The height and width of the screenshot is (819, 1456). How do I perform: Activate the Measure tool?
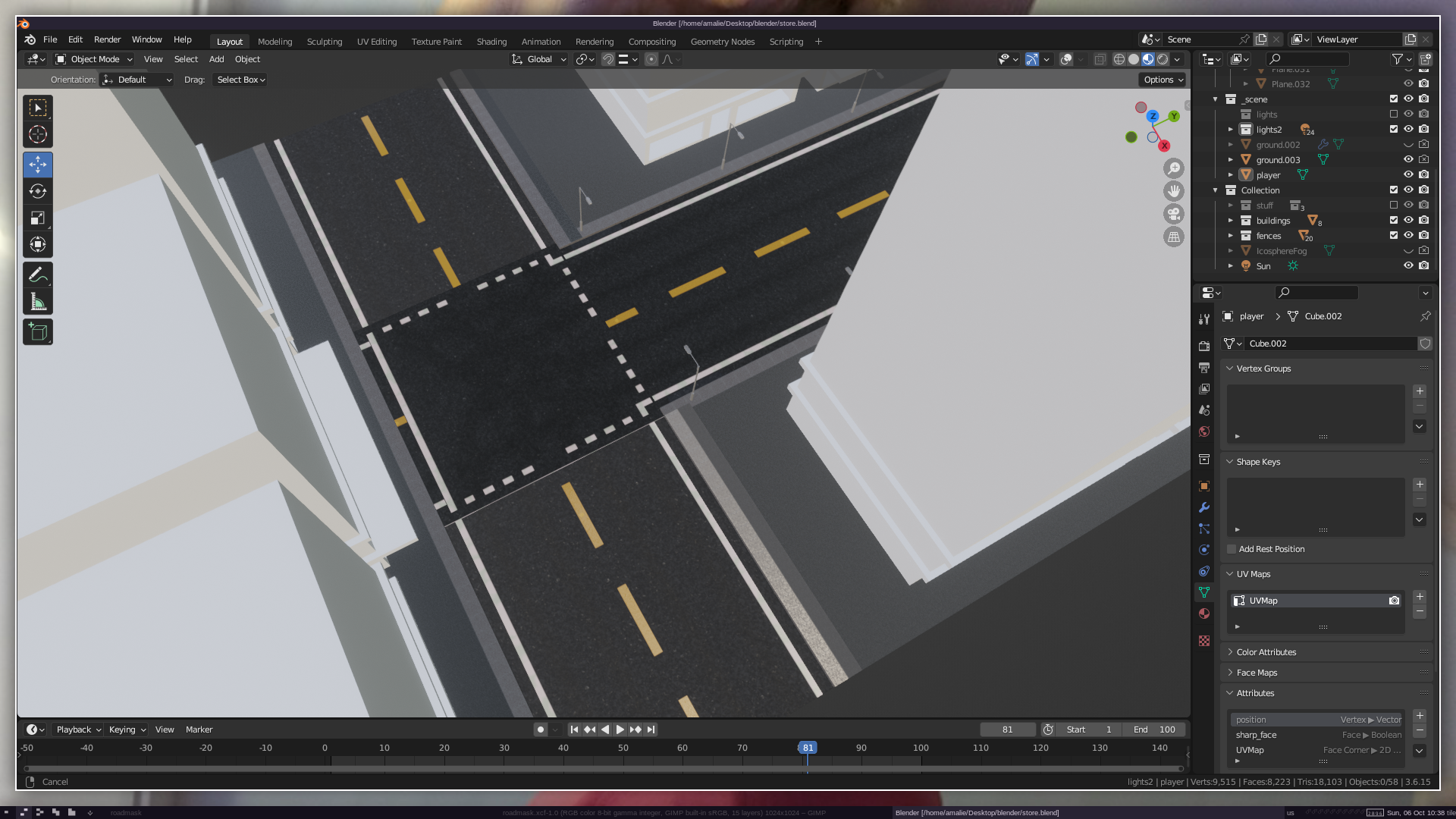[38, 303]
